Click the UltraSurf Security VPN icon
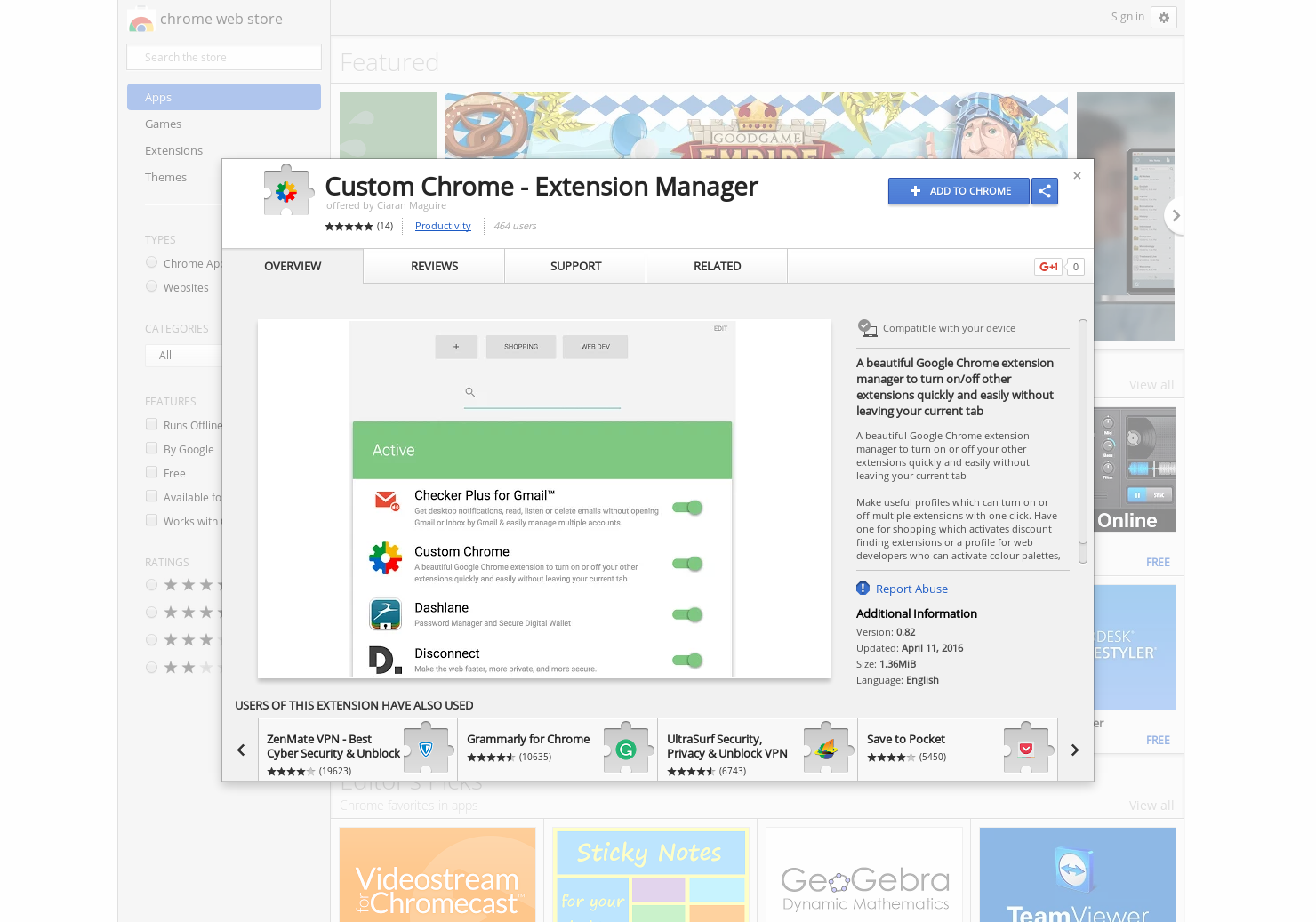Screen dimensions: 1316x922 (x=826, y=750)
